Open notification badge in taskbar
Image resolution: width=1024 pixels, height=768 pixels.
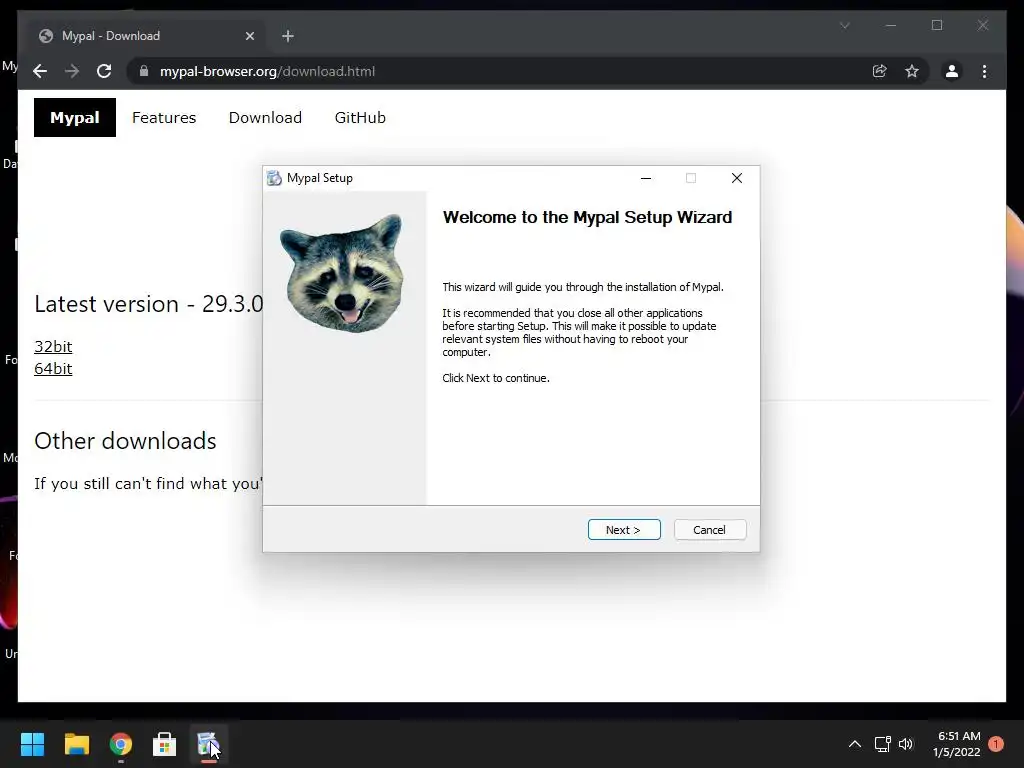(996, 744)
